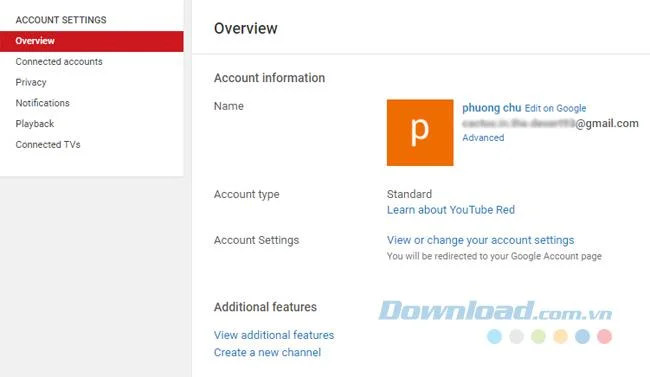Image resolution: width=650 pixels, height=377 pixels.
Task: Open Playback settings
Action: 35,124
